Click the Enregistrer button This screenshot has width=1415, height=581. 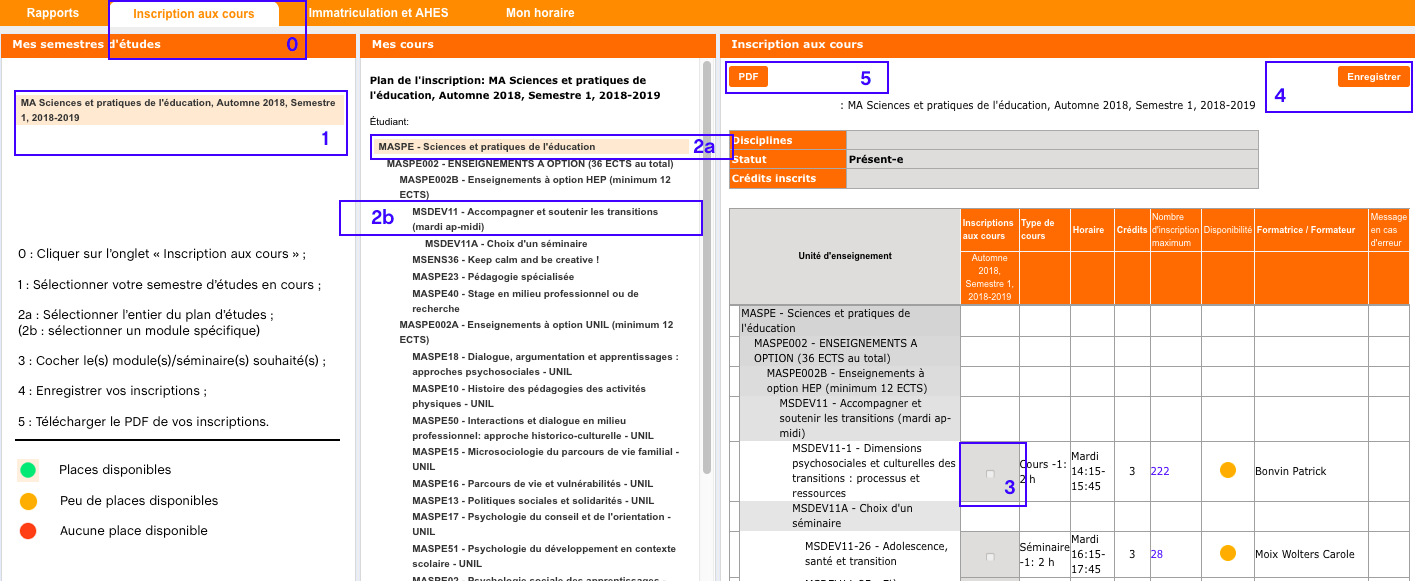[x=1373, y=77]
